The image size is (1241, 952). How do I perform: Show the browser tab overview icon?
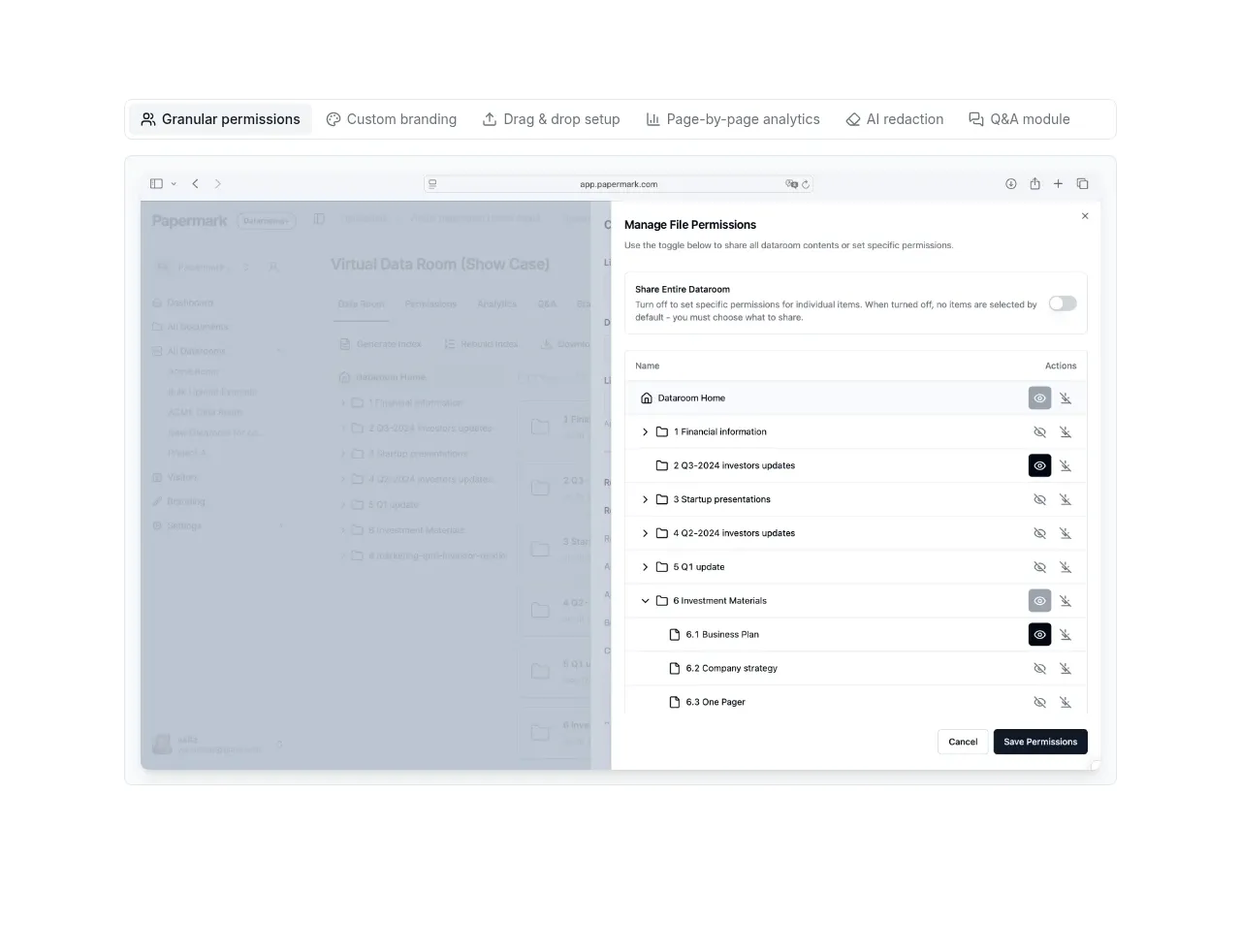pyautogui.click(x=1082, y=184)
